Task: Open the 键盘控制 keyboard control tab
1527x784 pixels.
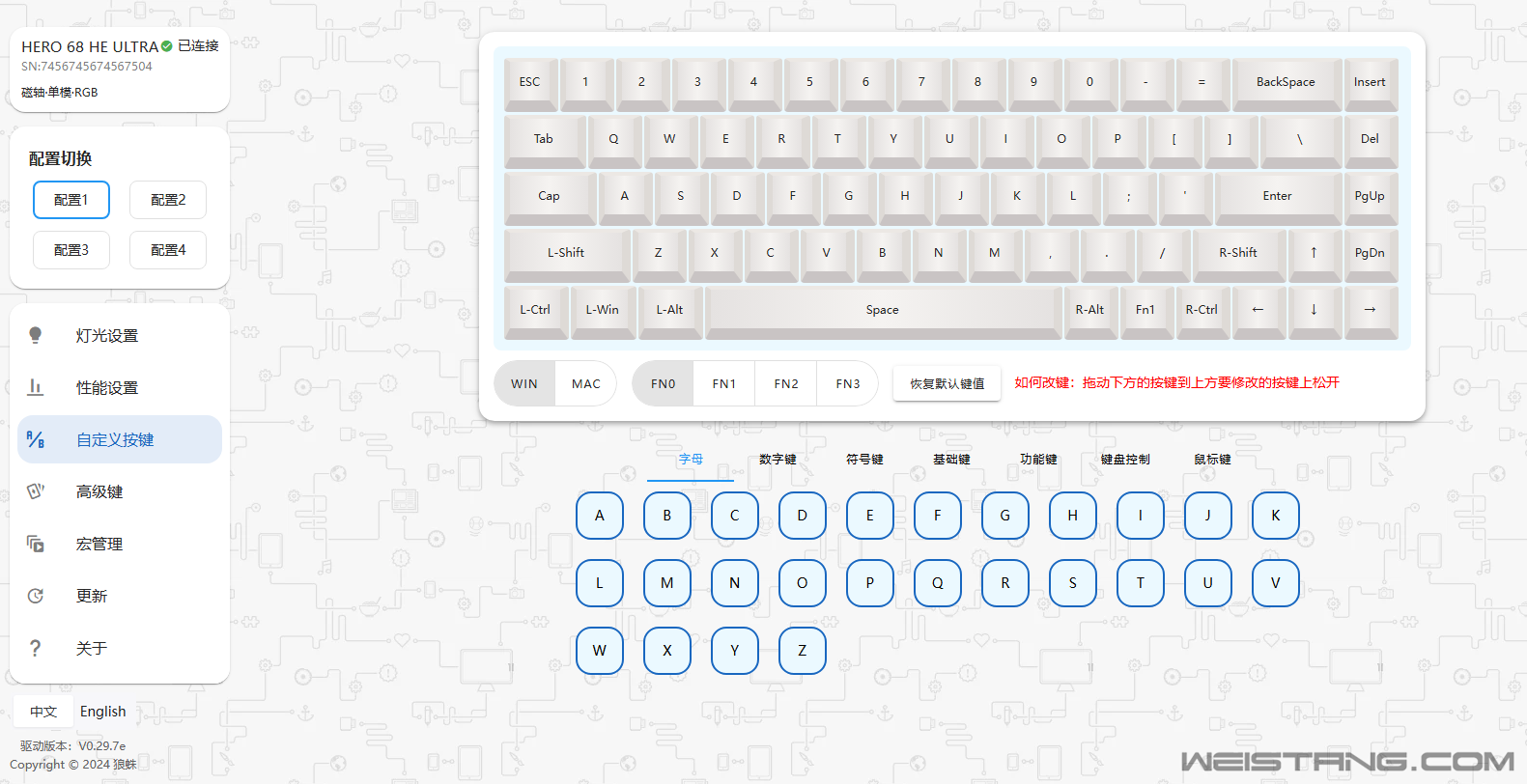Action: 1125,460
